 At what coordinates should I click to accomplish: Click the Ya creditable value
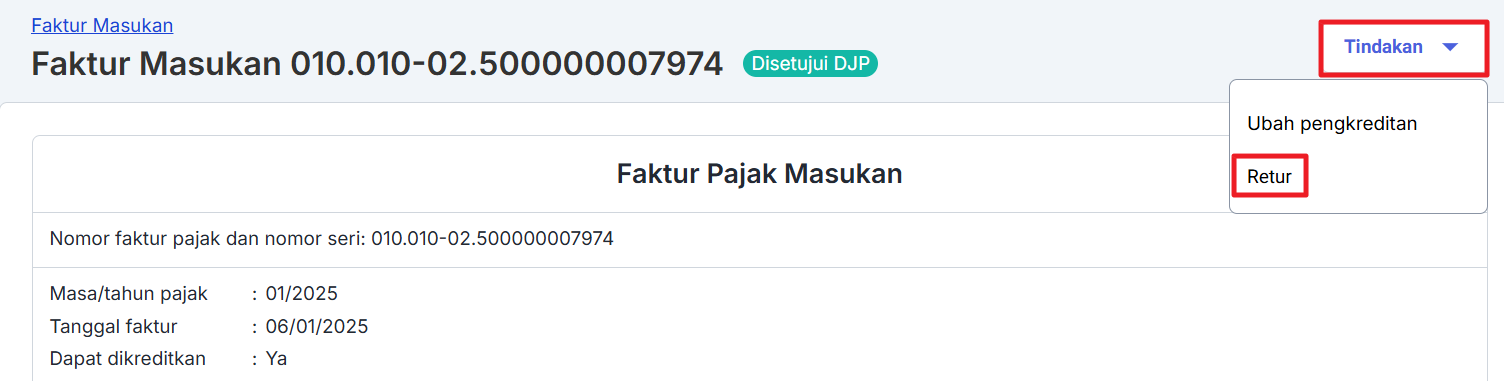(276, 358)
